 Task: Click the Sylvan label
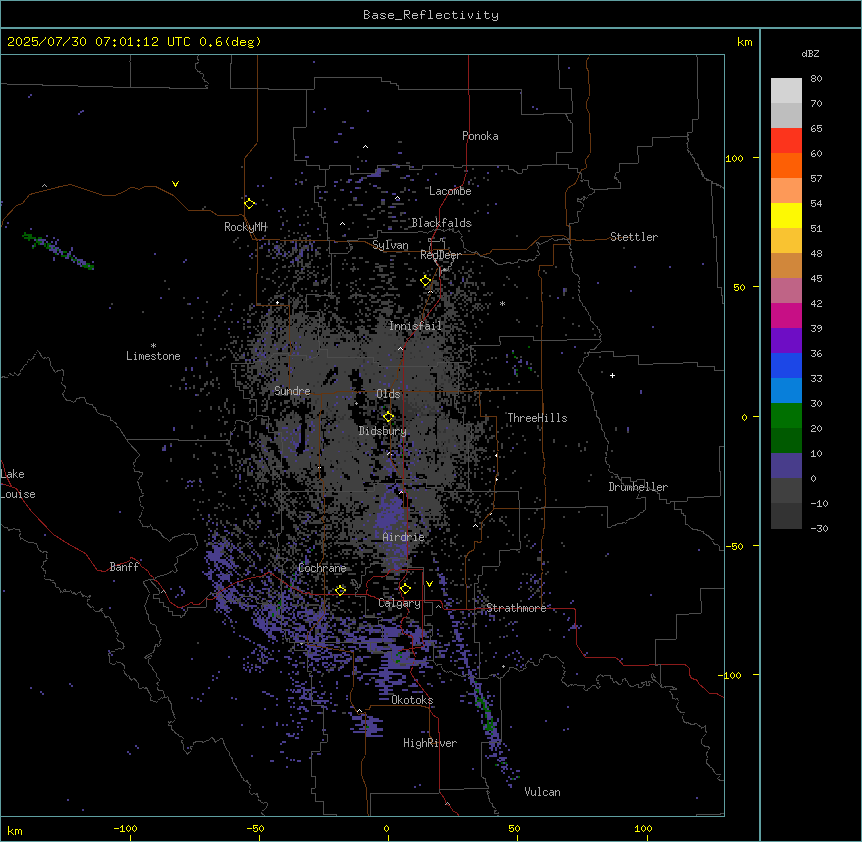click(x=390, y=245)
